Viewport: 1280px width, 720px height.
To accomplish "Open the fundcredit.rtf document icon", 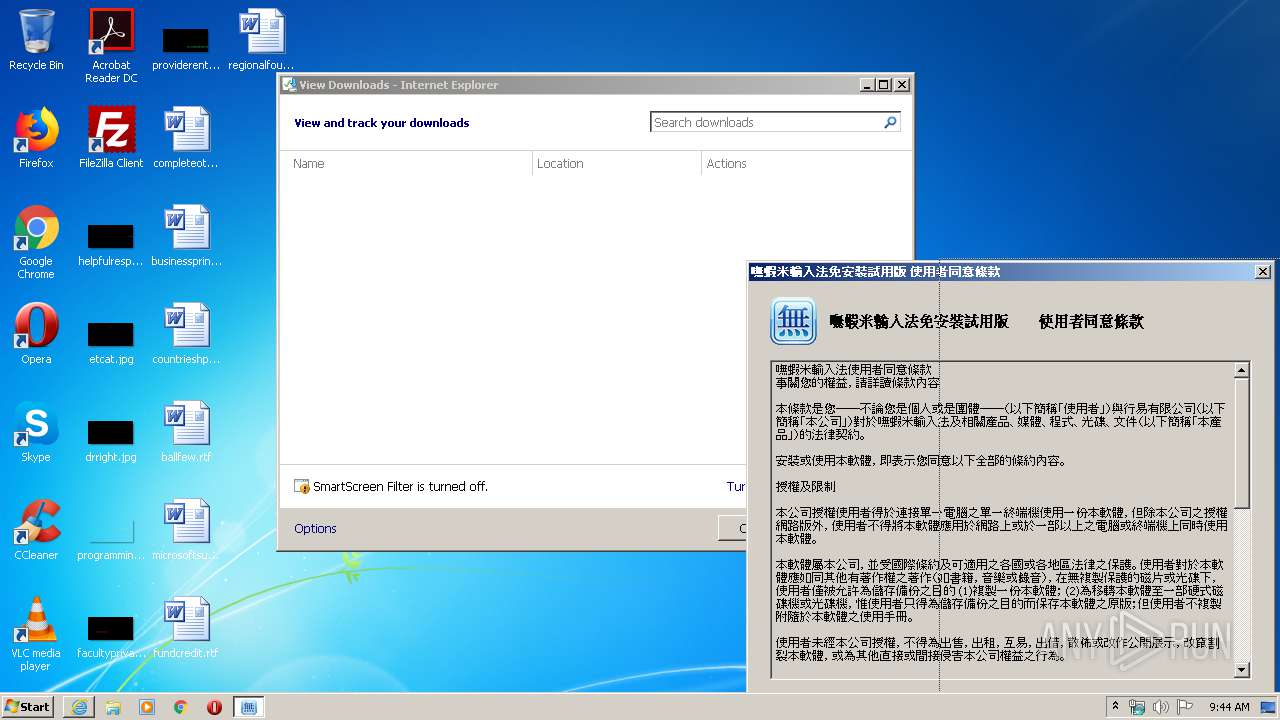I will tap(186, 628).
